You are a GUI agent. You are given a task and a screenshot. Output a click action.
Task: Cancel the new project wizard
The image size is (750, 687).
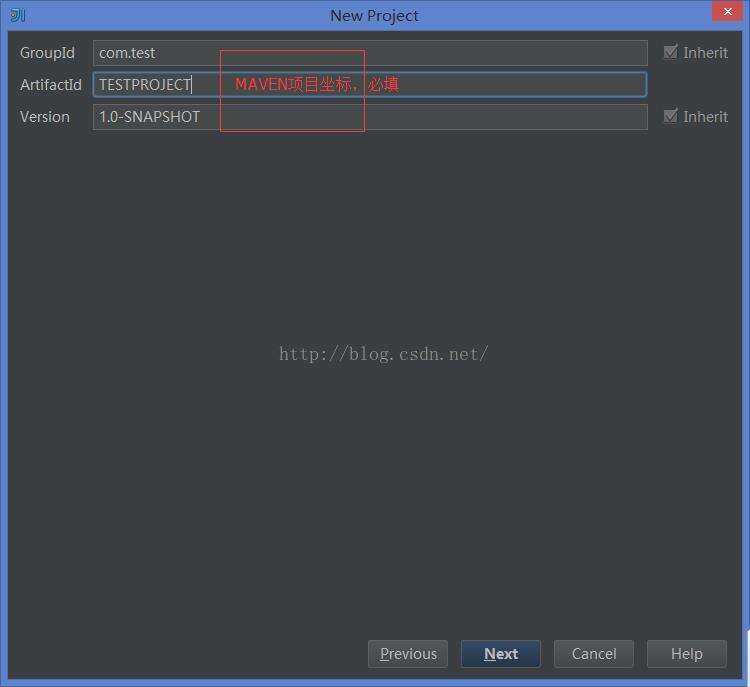coord(593,654)
